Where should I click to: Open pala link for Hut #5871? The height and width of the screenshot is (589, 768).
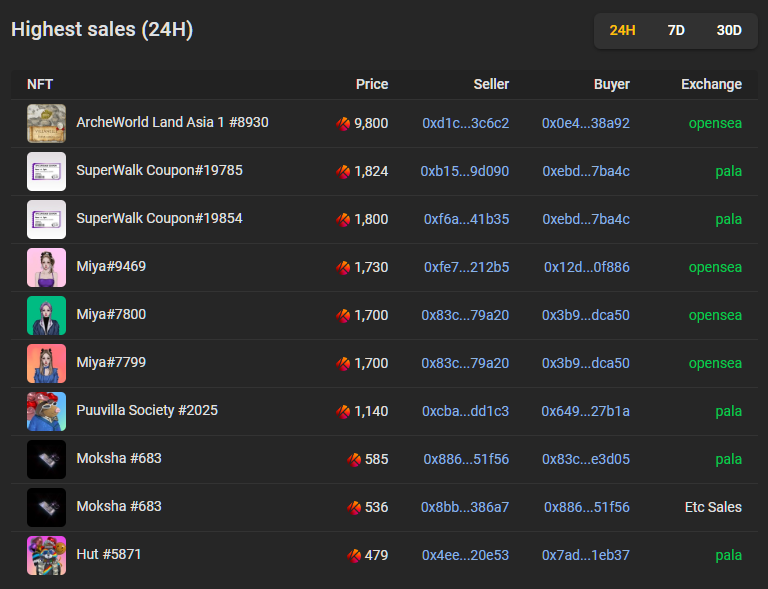[x=728, y=555]
